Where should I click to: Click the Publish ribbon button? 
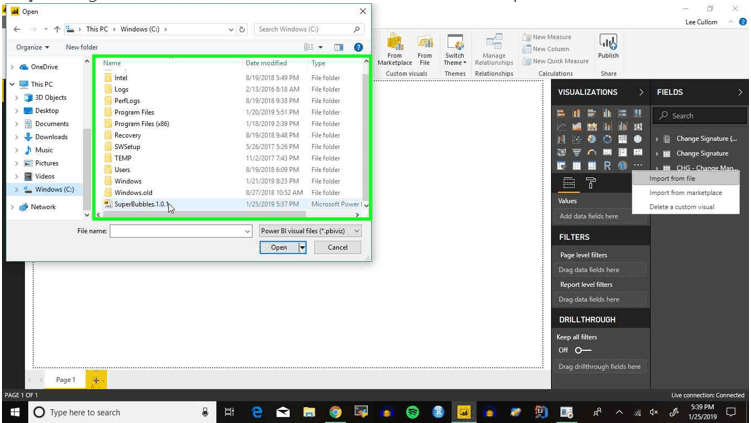[x=608, y=46]
